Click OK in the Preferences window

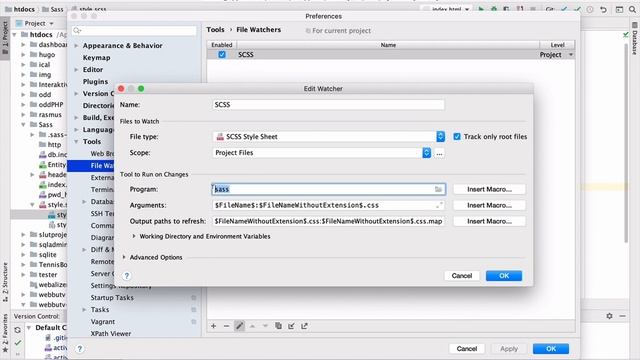coord(551,349)
